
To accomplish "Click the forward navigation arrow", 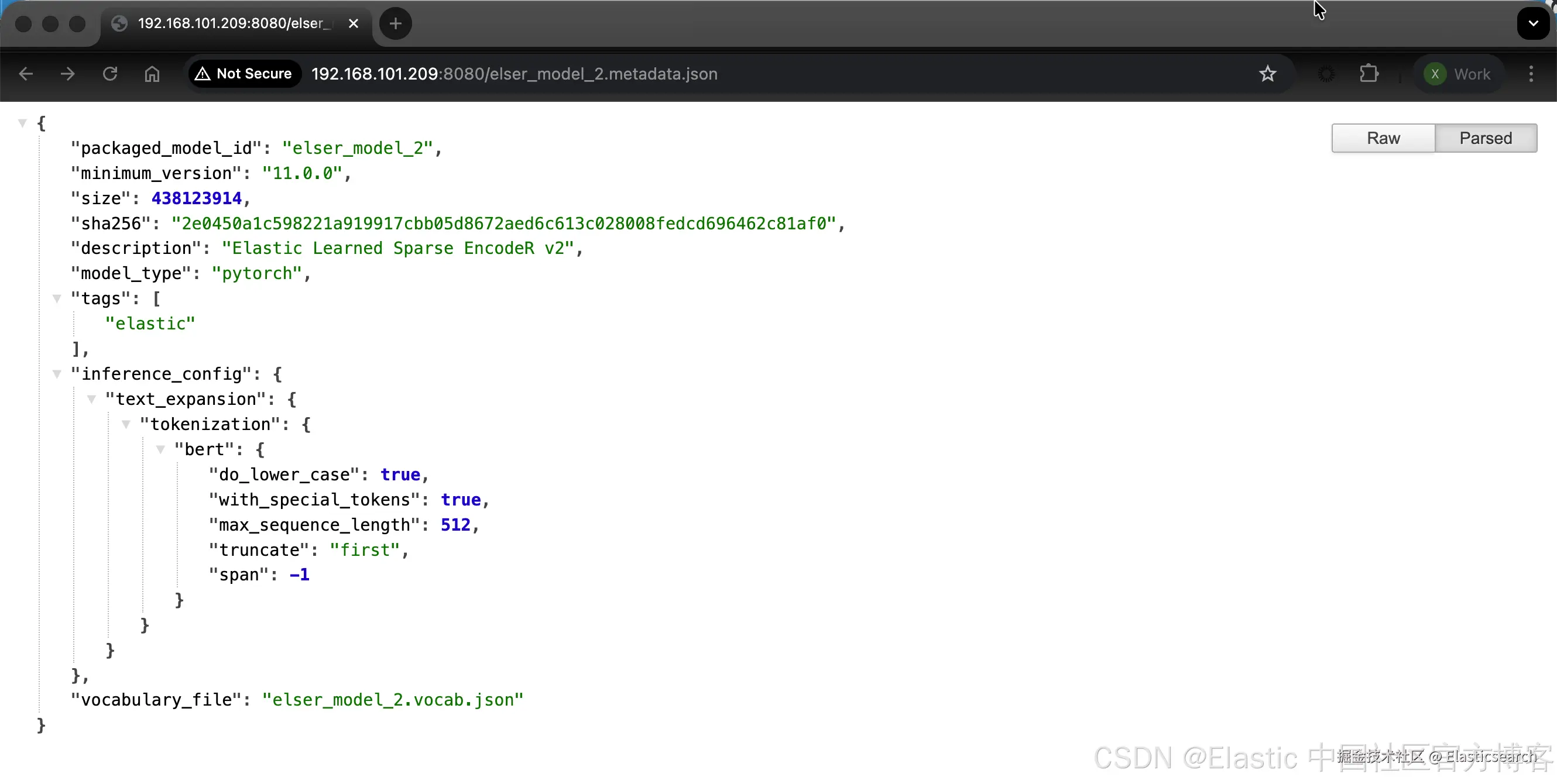I will point(68,74).
